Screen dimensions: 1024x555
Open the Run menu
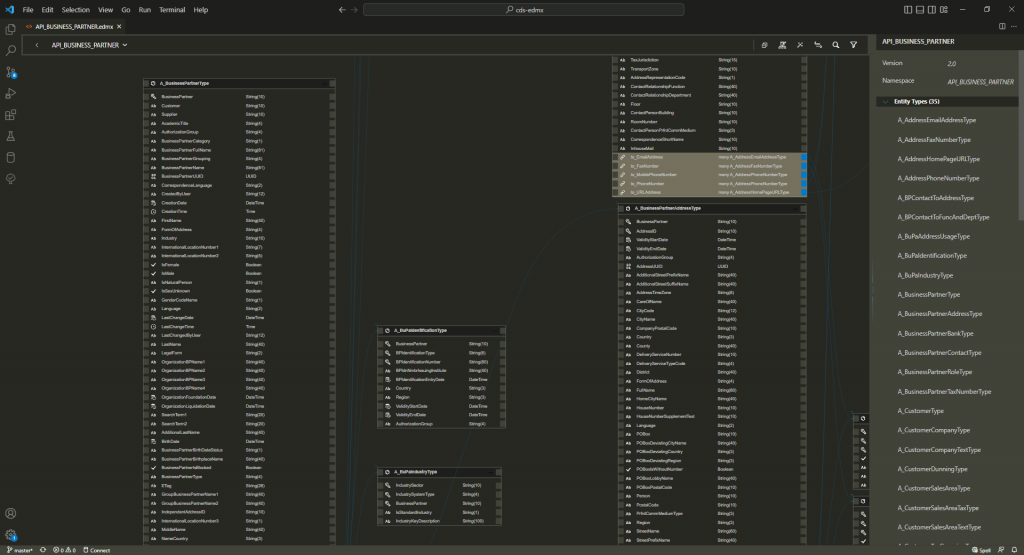[x=145, y=10]
